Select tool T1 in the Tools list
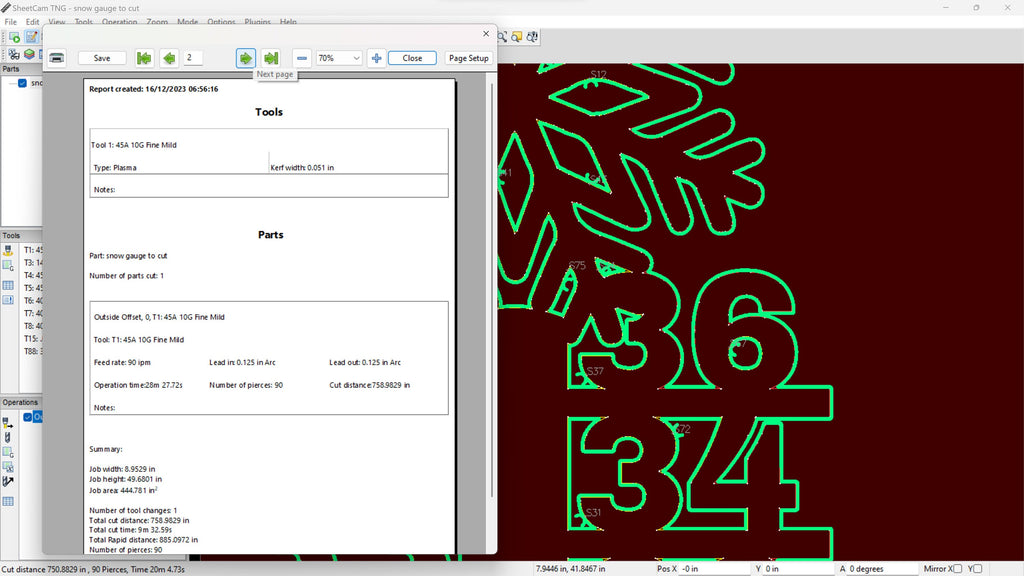This screenshot has height=576, width=1024. click(33, 250)
